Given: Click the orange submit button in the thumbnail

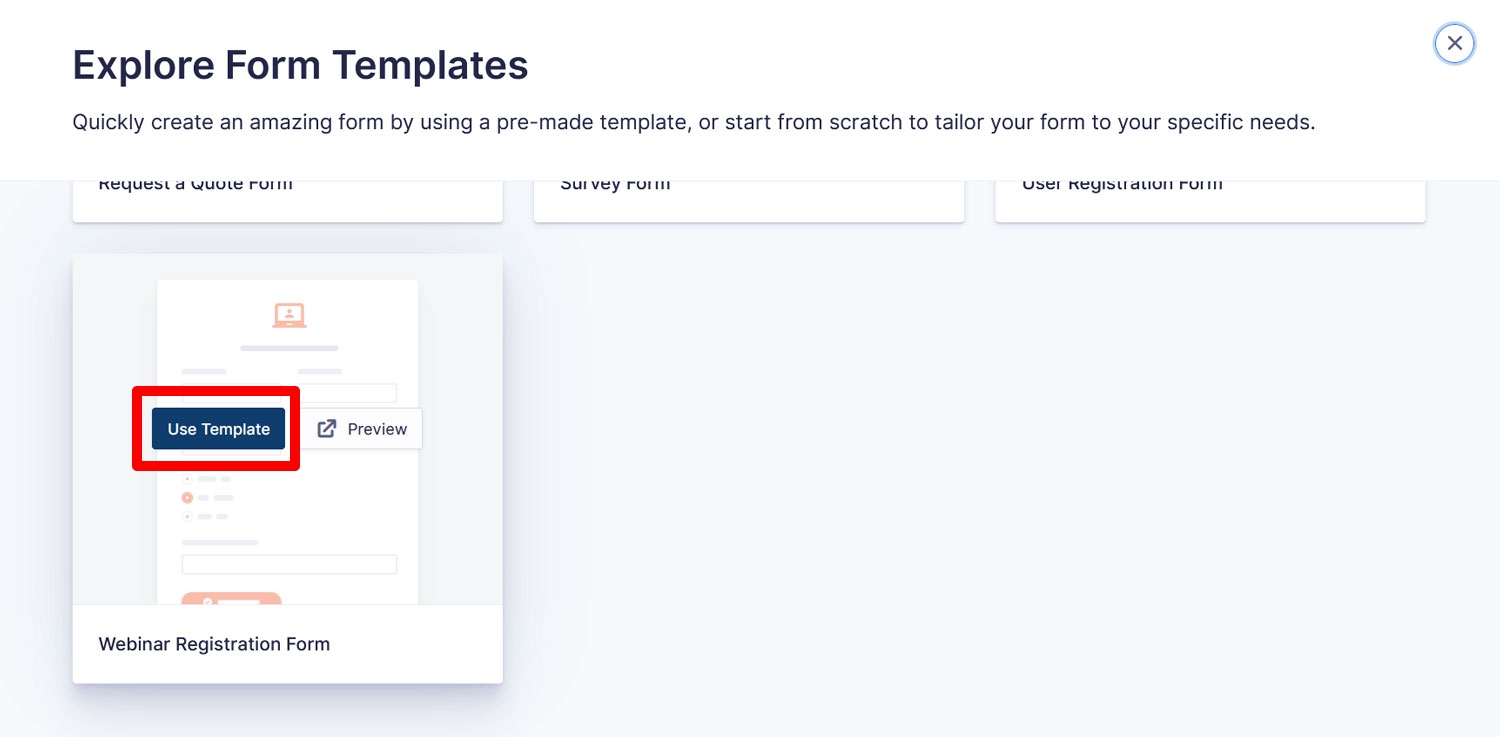Looking at the screenshot, I should pos(231,598).
